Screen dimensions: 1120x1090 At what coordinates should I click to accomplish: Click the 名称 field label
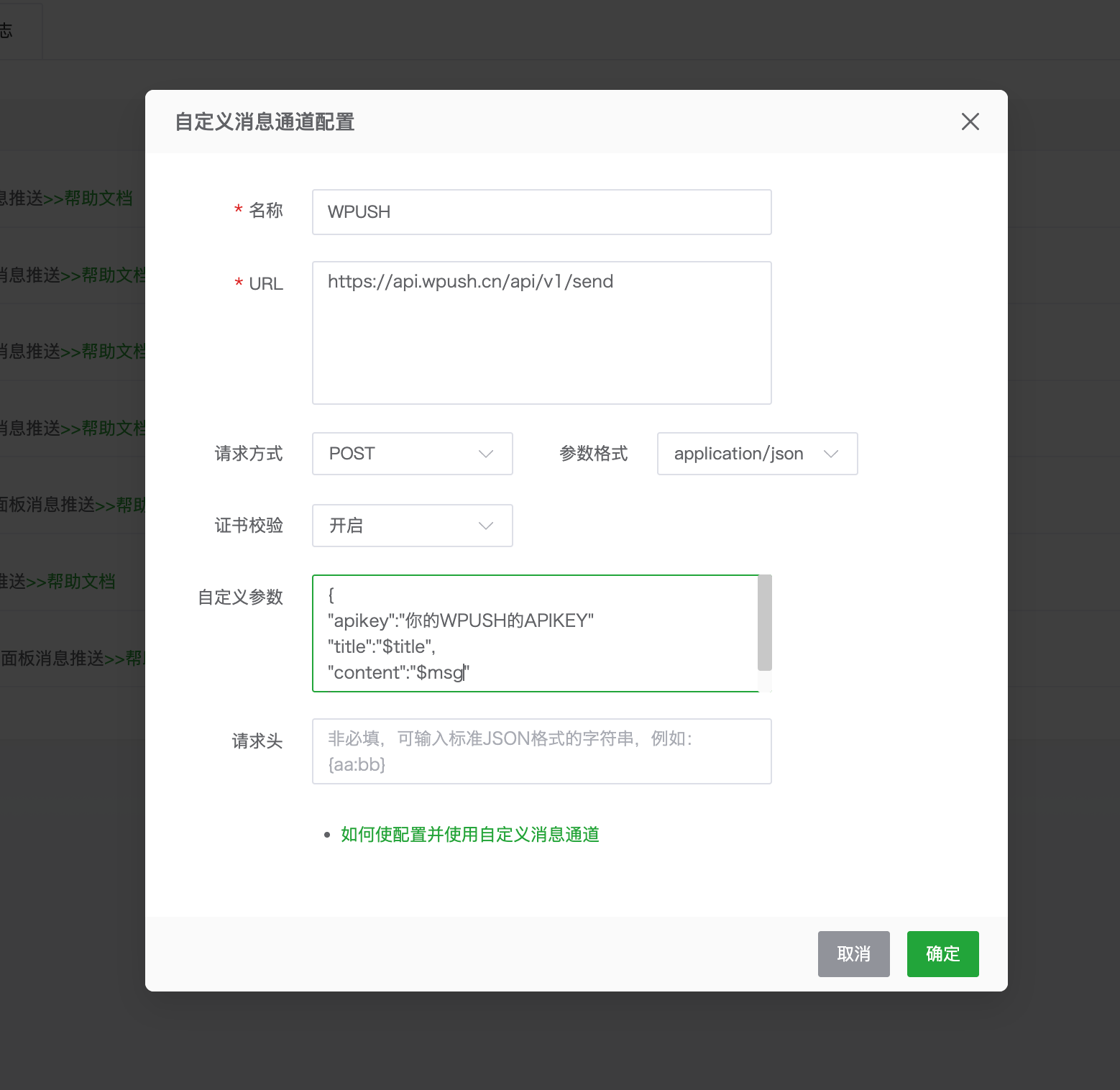tap(266, 211)
